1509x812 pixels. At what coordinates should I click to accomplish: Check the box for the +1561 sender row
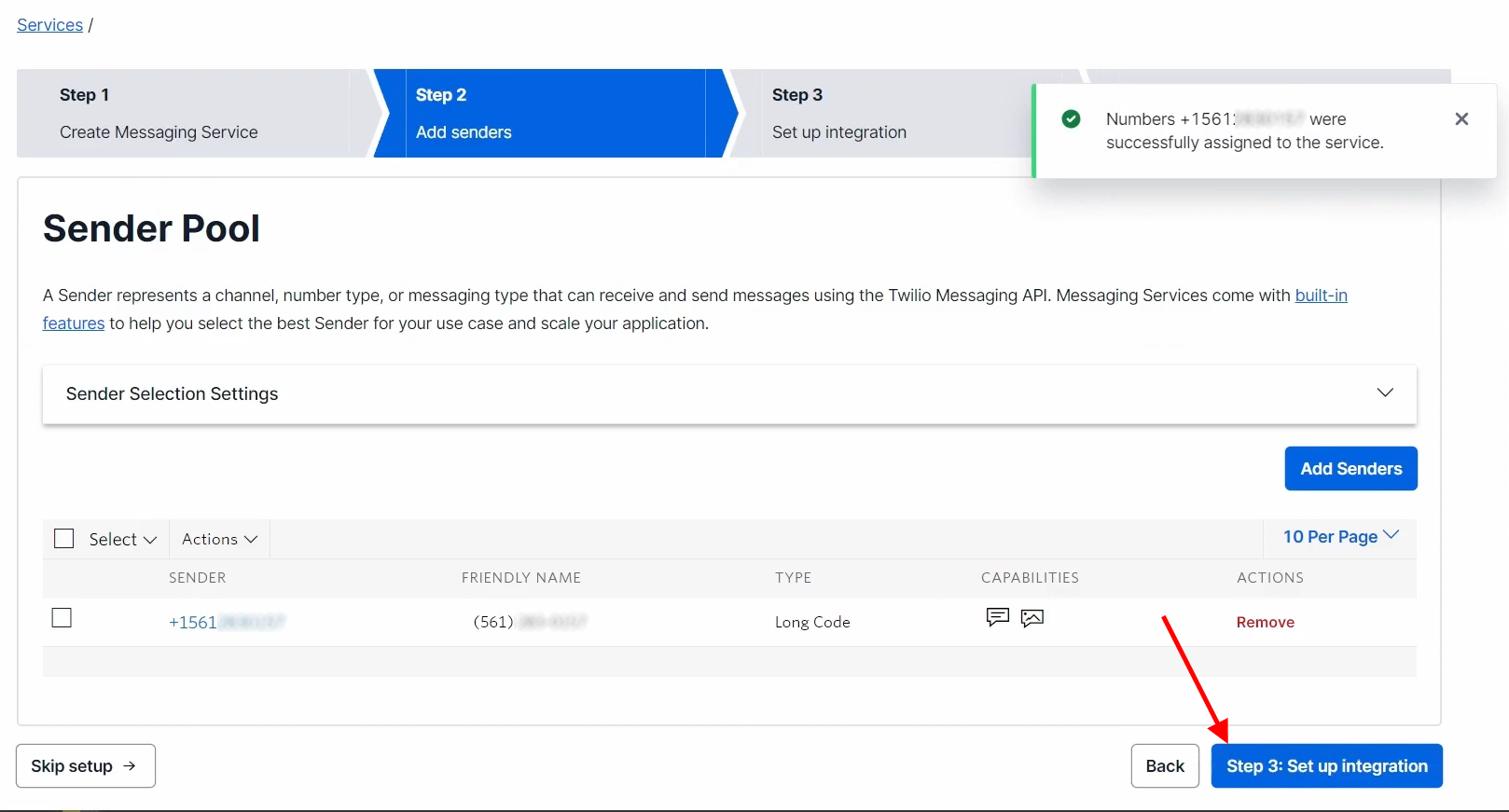62,618
